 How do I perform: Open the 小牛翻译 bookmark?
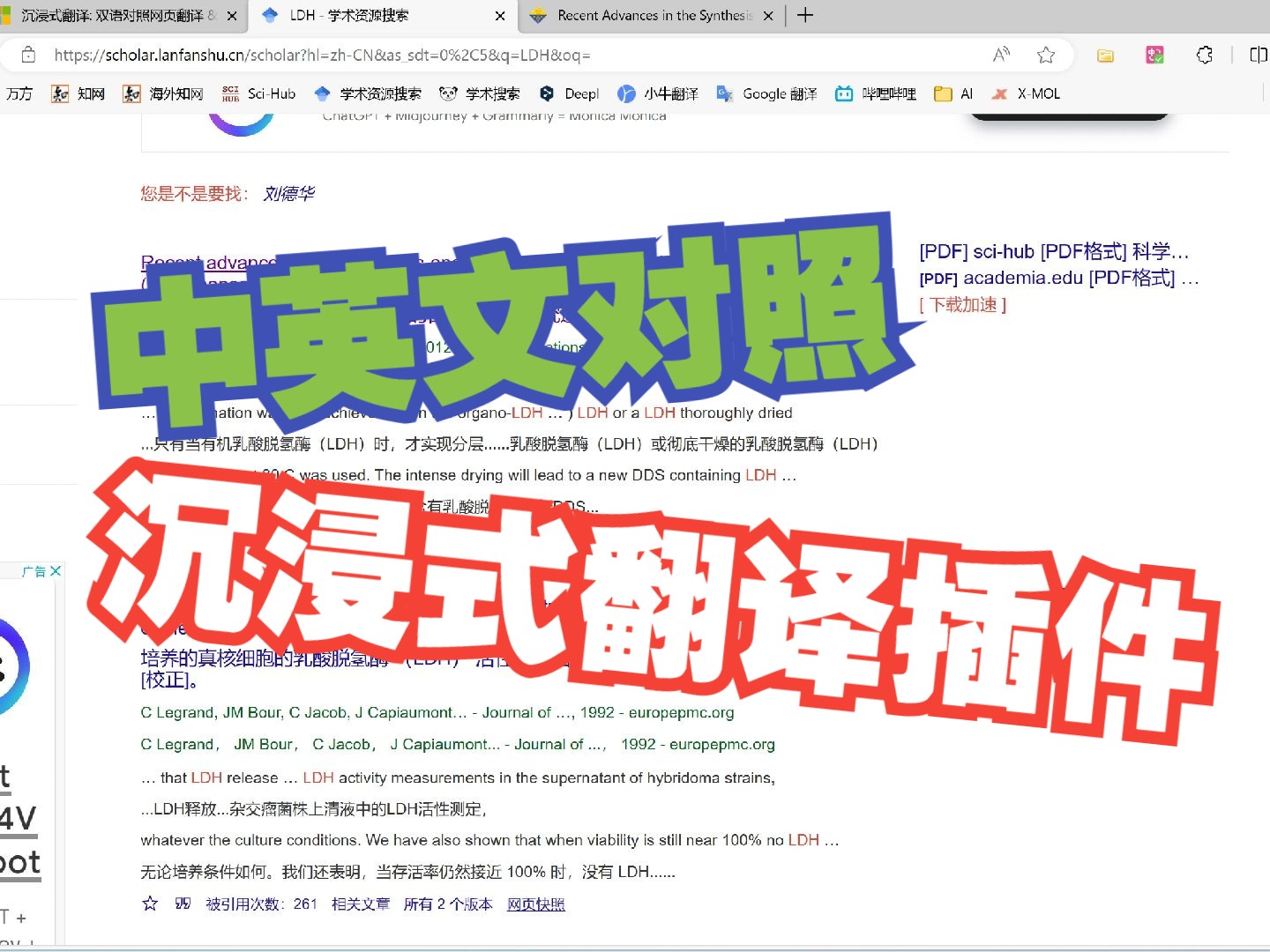tap(658, 93)
